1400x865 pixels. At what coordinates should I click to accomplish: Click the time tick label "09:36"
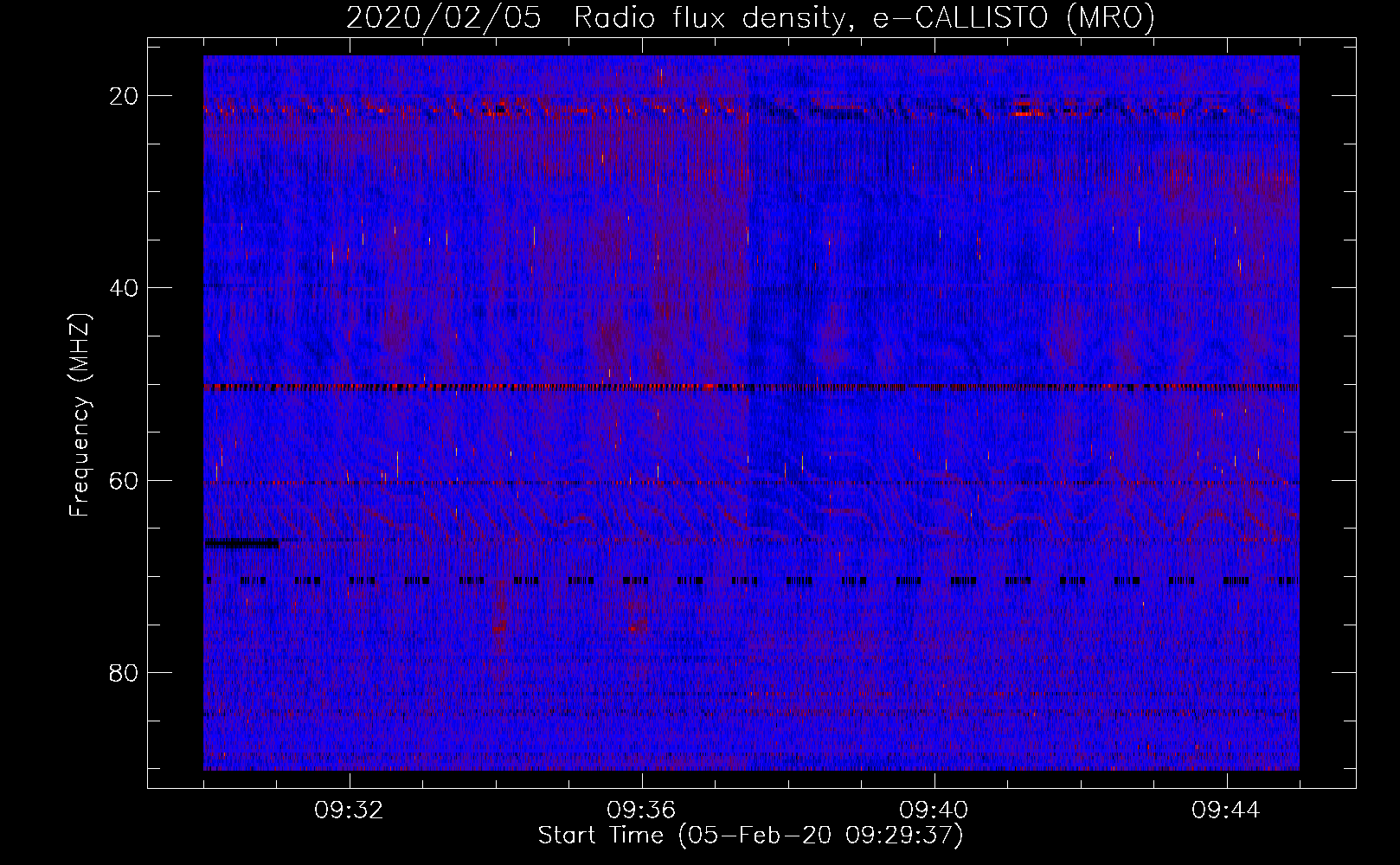[641, 811]
